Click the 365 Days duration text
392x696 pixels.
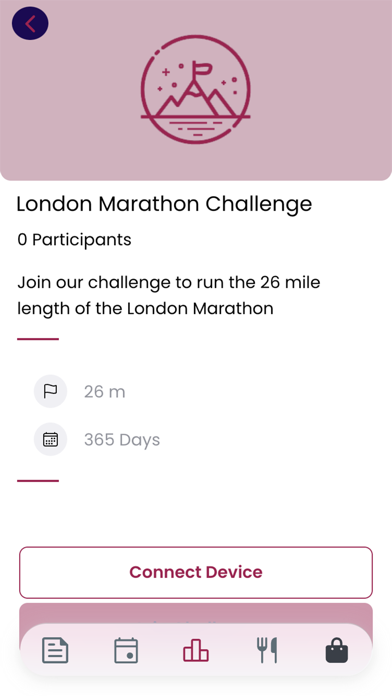coord(122,440)
